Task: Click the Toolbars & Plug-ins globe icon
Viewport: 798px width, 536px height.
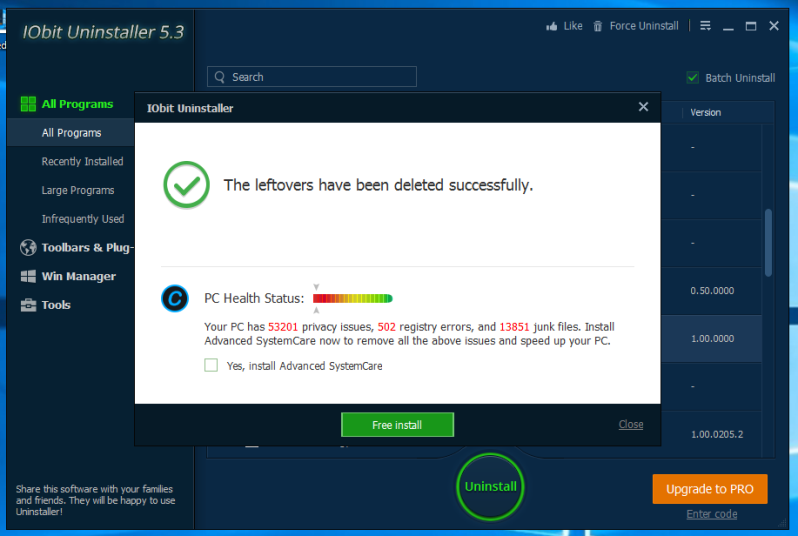Action: click(28, 247)
